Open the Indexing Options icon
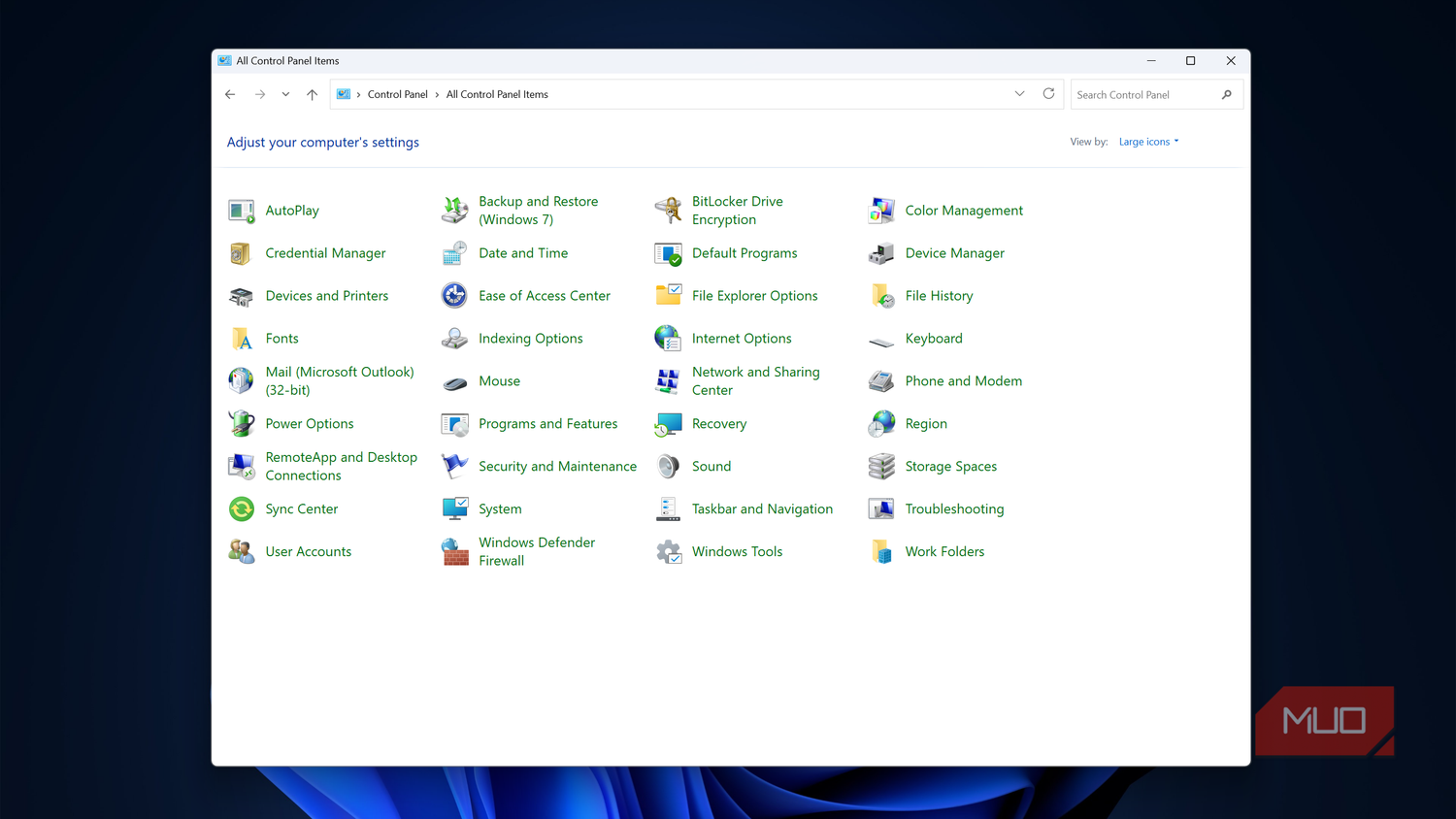This screenshot has width=1456, height=819. click(x=454, y=339)
